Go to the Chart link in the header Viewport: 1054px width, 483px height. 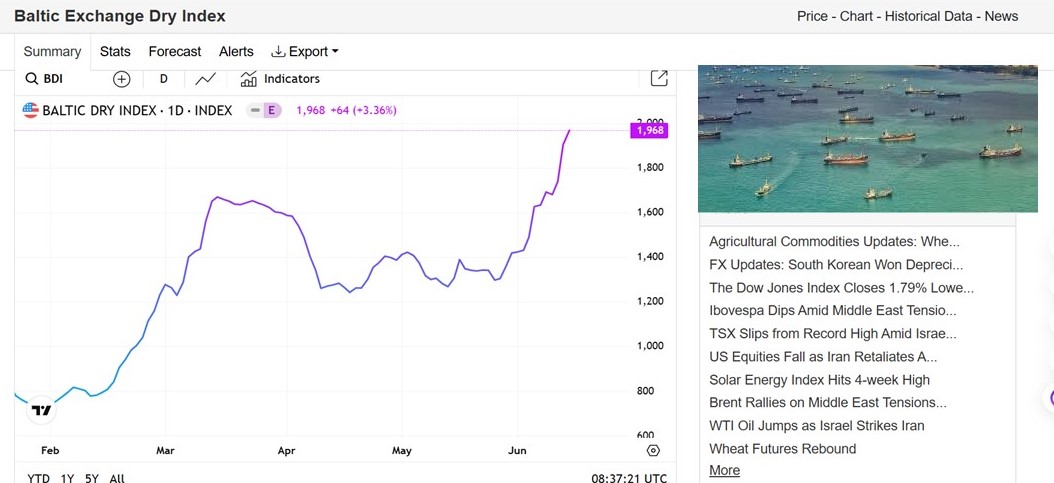(x=856, y=16)
